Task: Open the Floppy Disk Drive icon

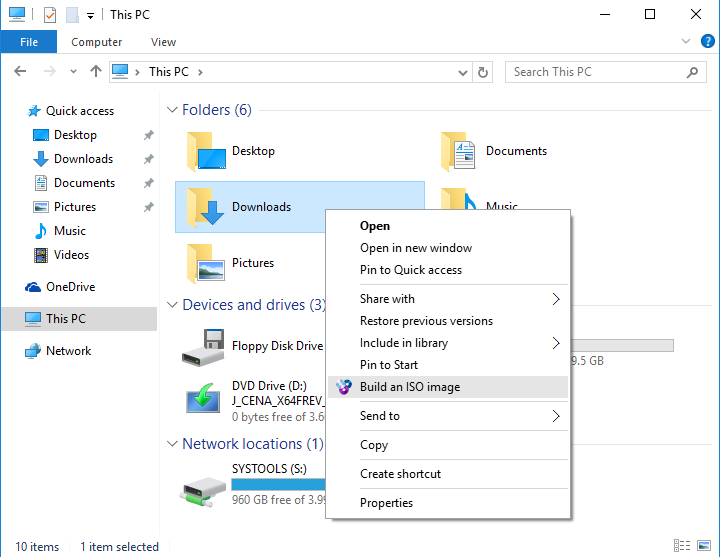Action: (204, 346)
